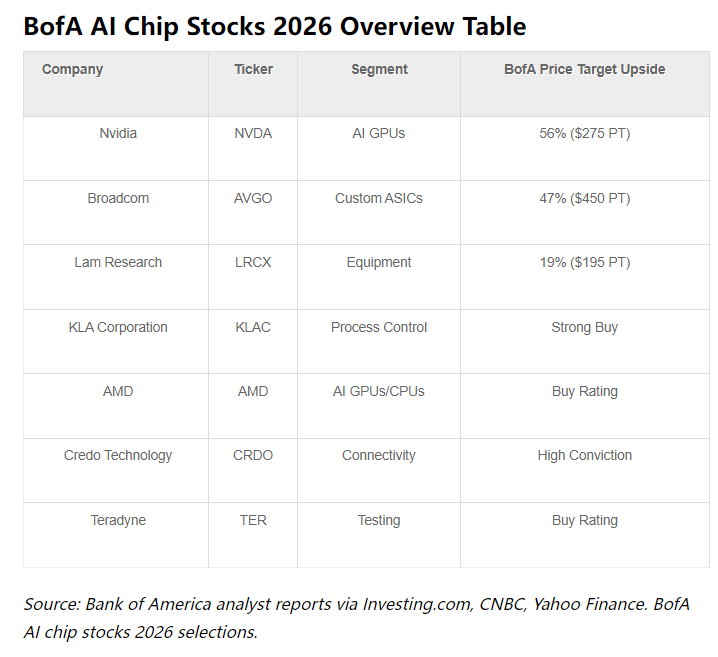The image size is (718, 657).
Task: Select the LRCX ticker cell
Action: pos(253,262)
